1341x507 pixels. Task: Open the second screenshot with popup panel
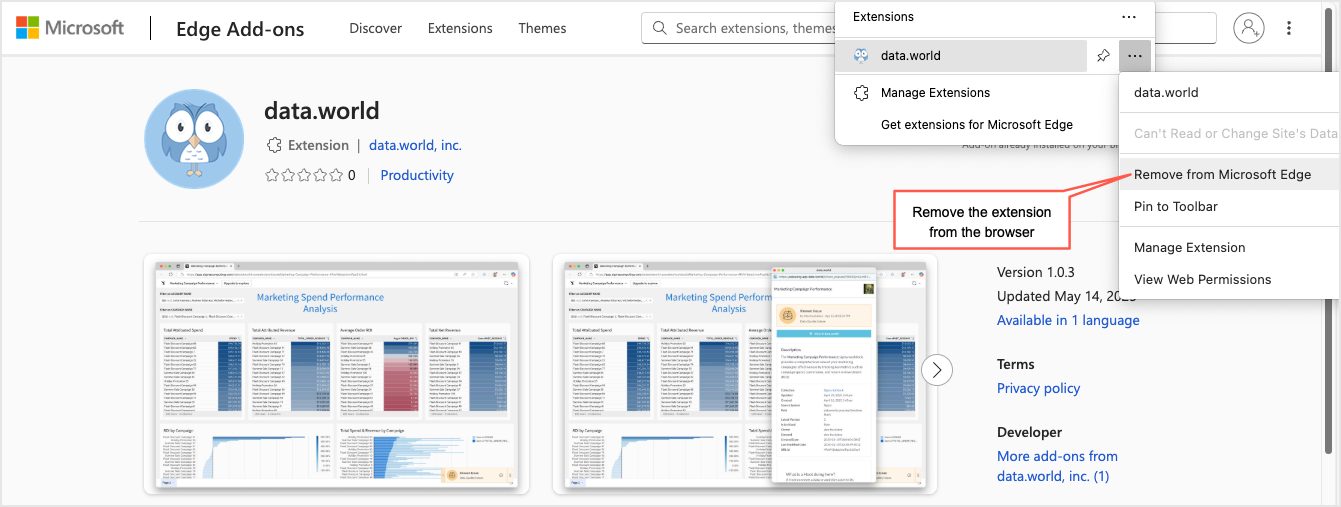(745, 374)
